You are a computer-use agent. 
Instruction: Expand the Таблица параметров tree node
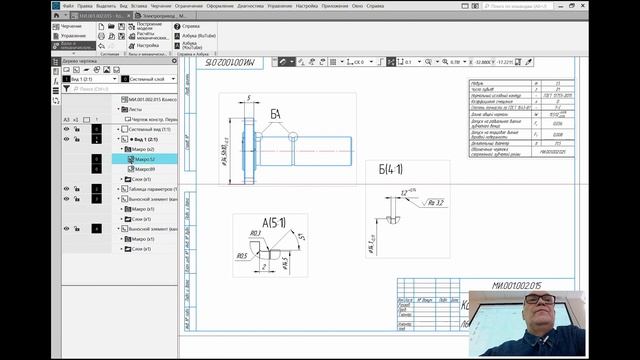(x=119, y=189)
